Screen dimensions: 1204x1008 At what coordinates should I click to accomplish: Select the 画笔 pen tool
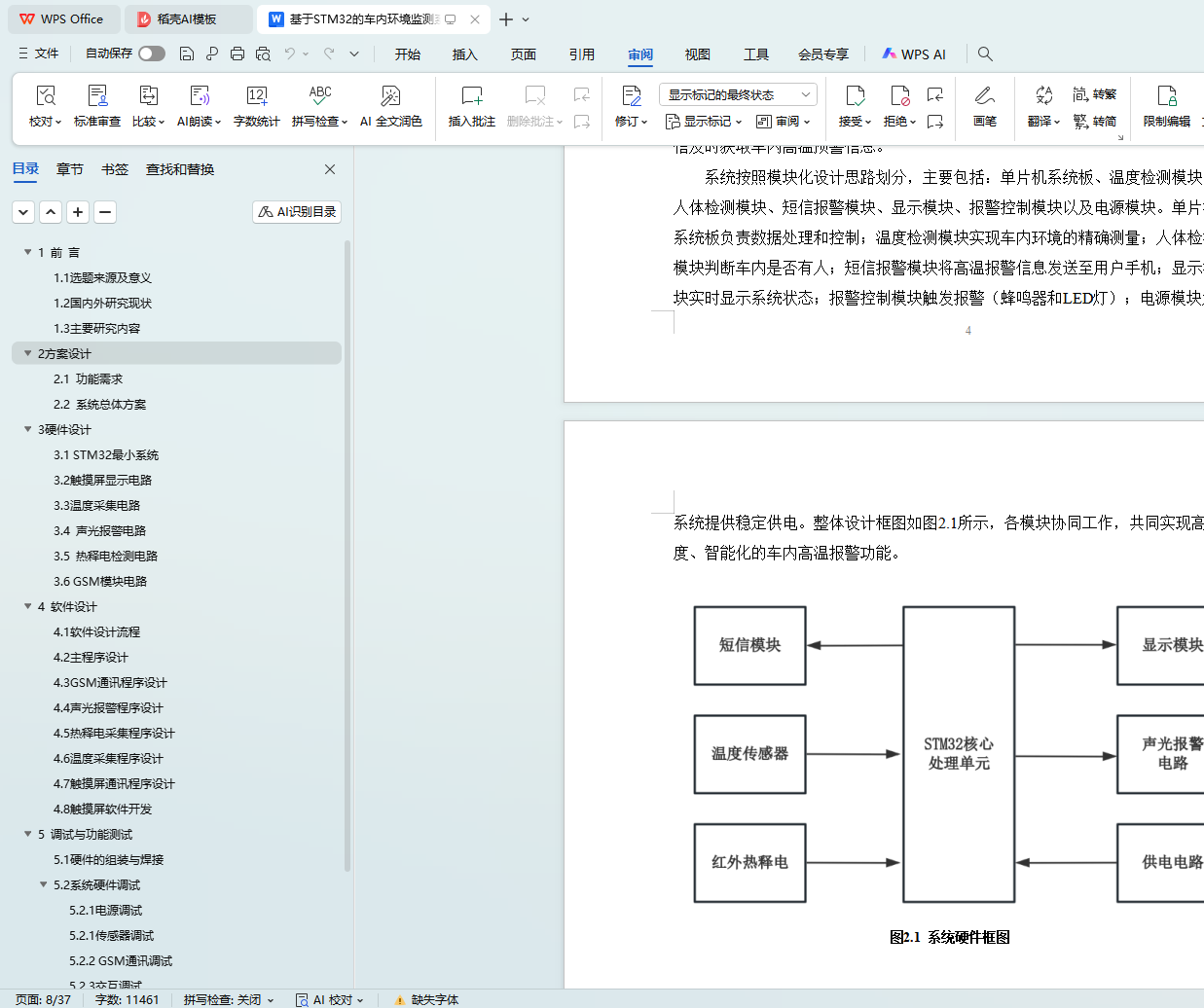tap(984, 96)
